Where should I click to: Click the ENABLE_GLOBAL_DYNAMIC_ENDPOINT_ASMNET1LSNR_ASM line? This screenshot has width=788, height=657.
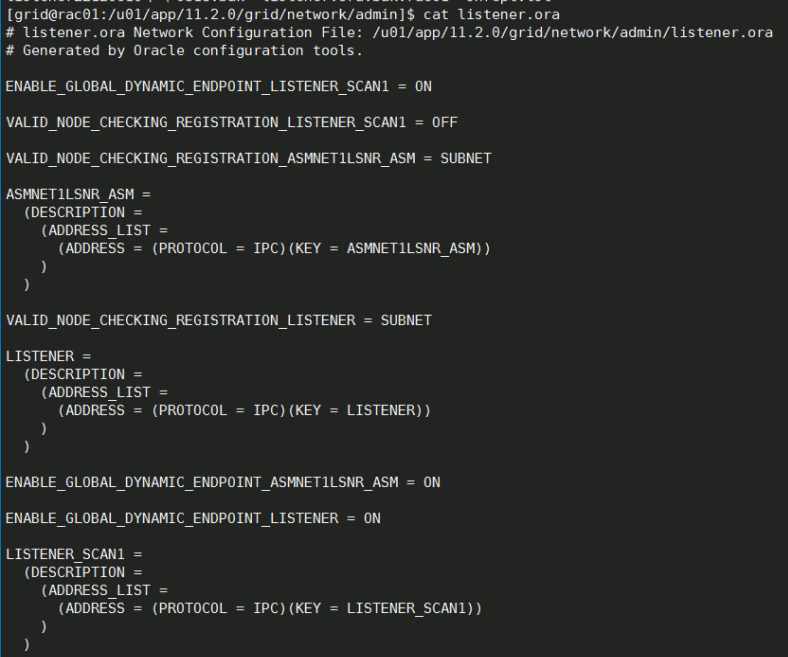tap(223, 483)
